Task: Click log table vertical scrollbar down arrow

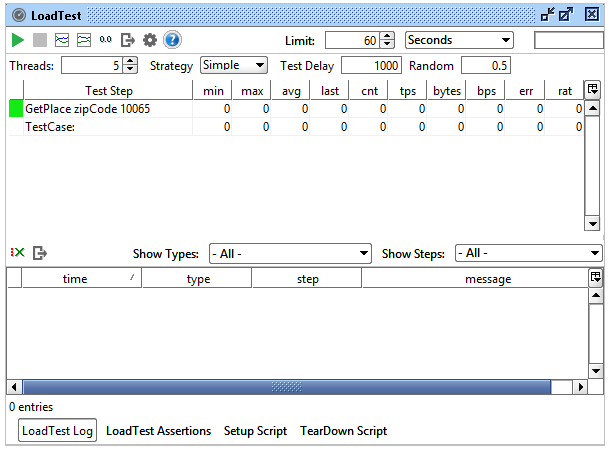Action: [596, 370]
